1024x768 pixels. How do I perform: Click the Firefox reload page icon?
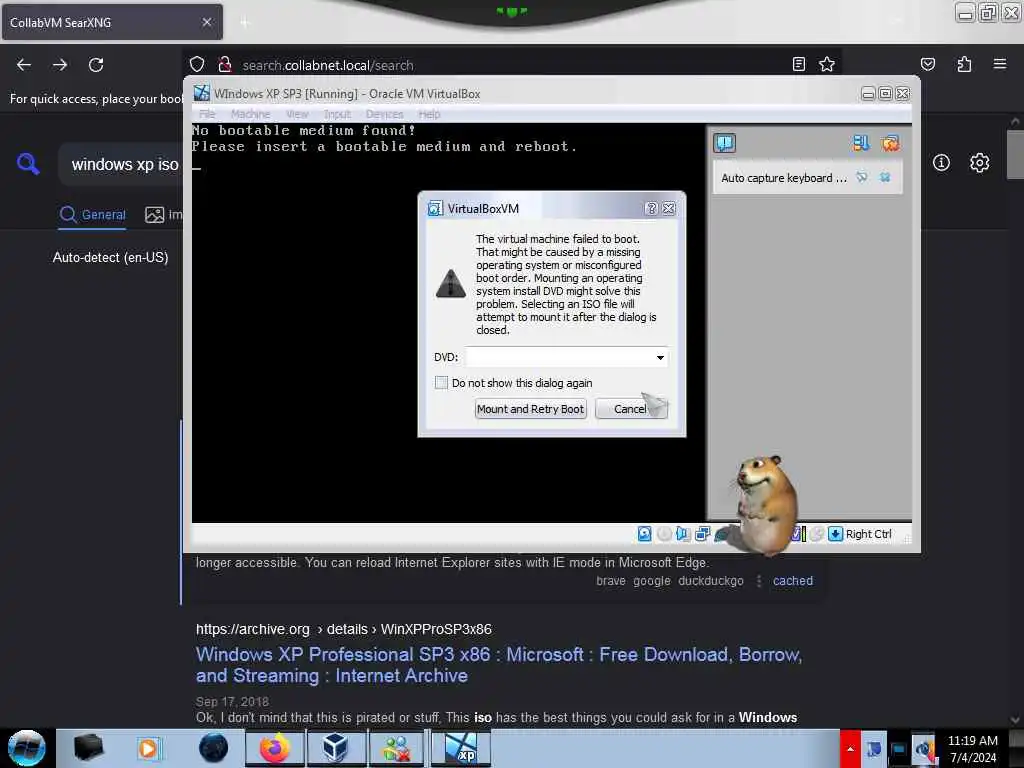pyautogui.click(x=96, y=65)
